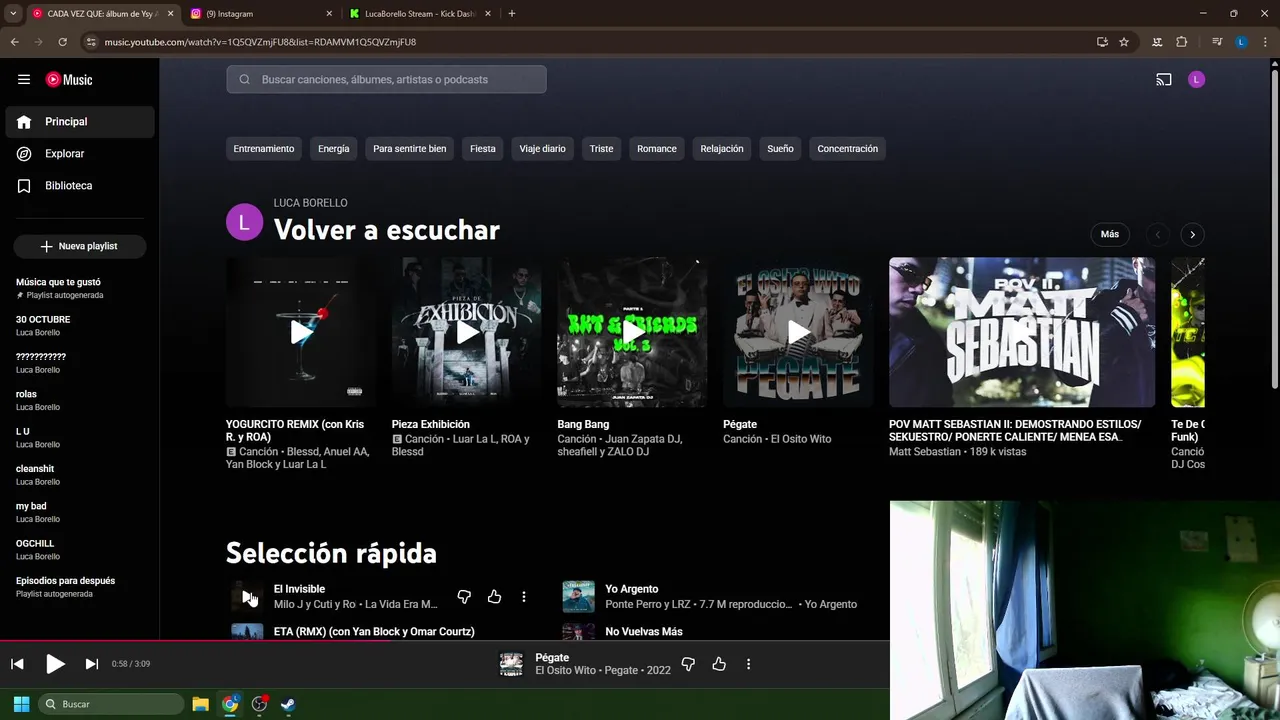Select the Romance mood chip
The image size is (1280, 720).
coord(657,149)
